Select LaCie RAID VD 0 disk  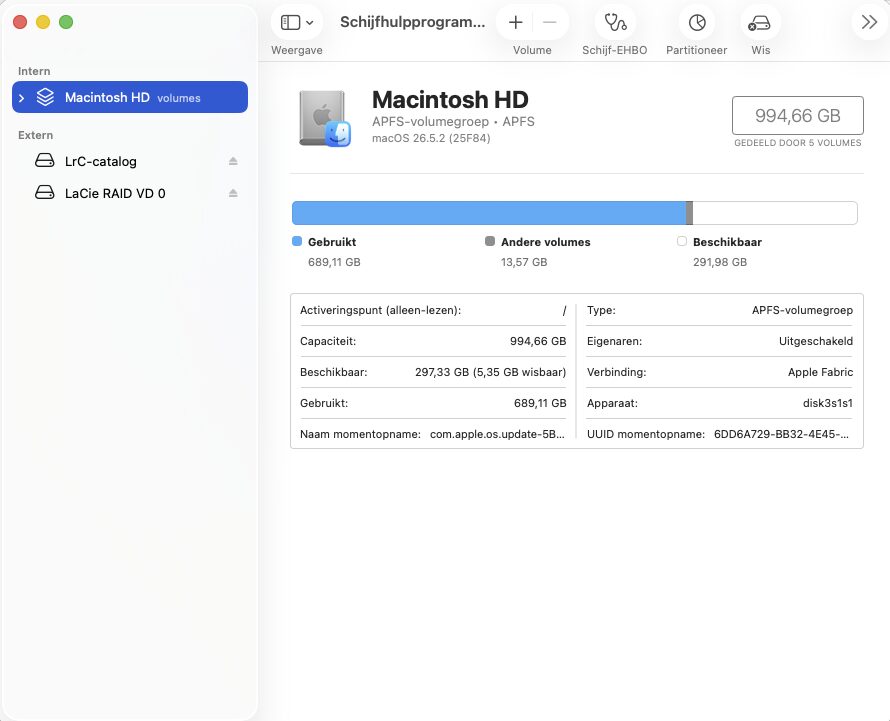[x=130, y=194]
